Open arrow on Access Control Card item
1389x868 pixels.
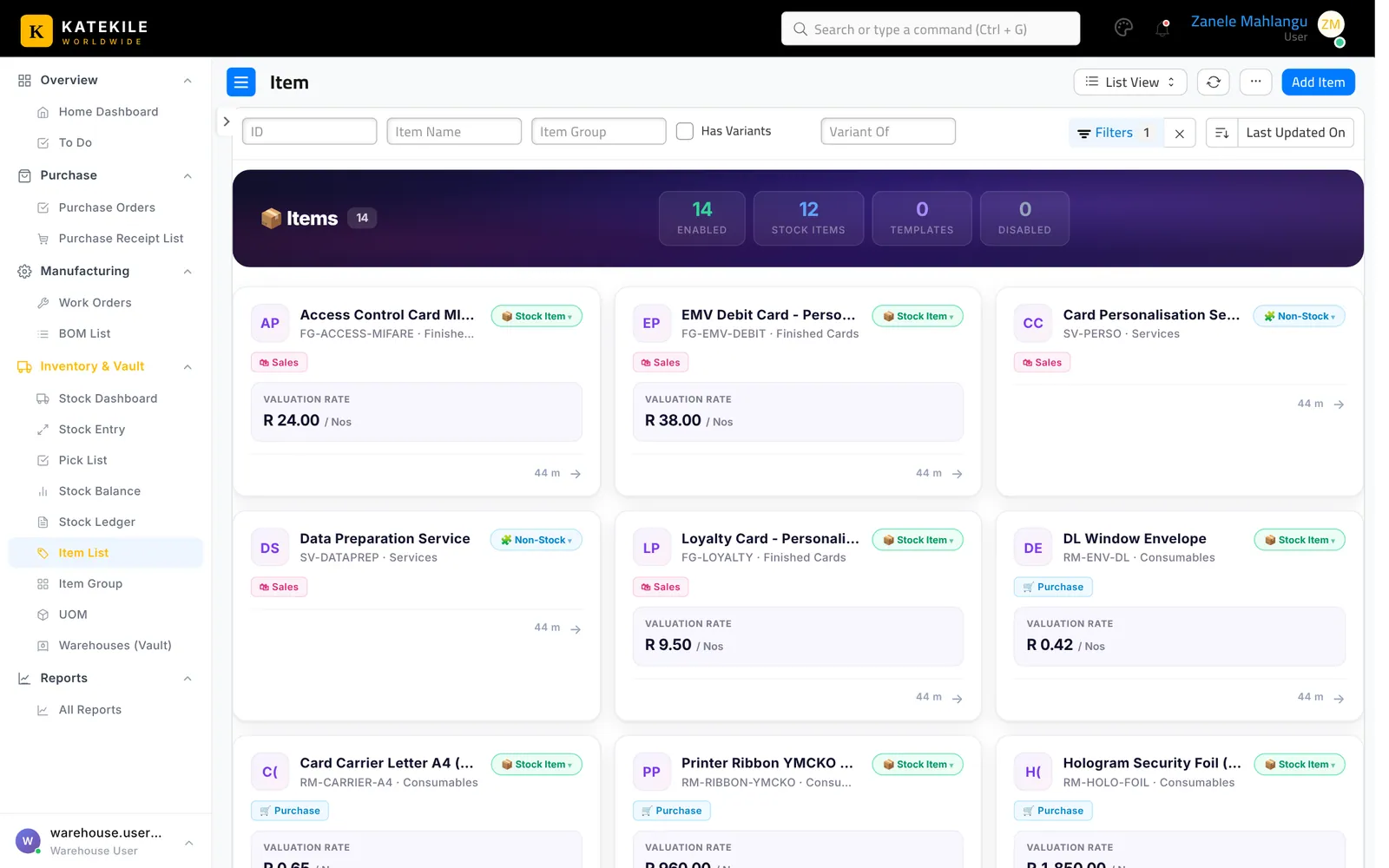pyautogui.click(x=576, y=474)
